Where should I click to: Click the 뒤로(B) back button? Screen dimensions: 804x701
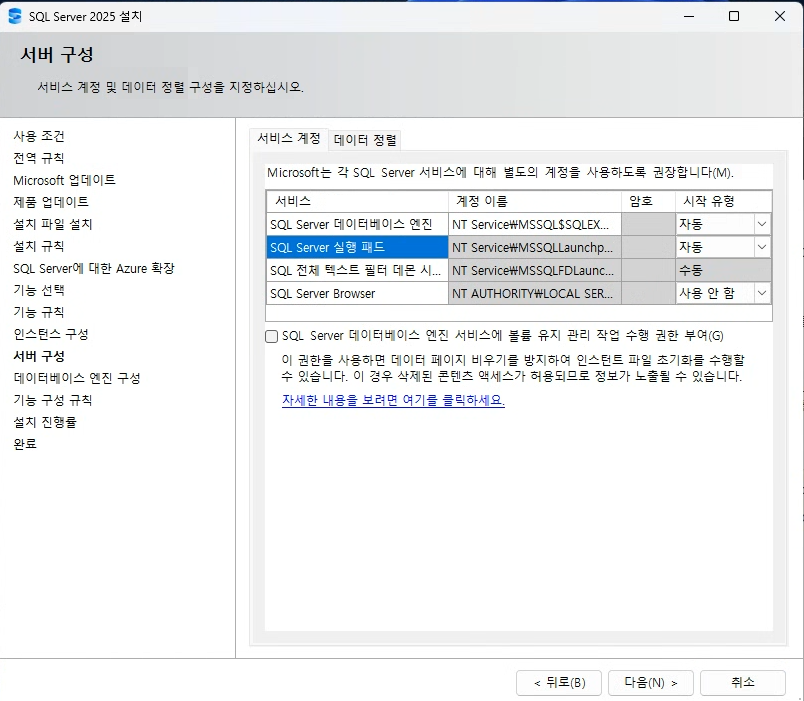tap(559, 683)
